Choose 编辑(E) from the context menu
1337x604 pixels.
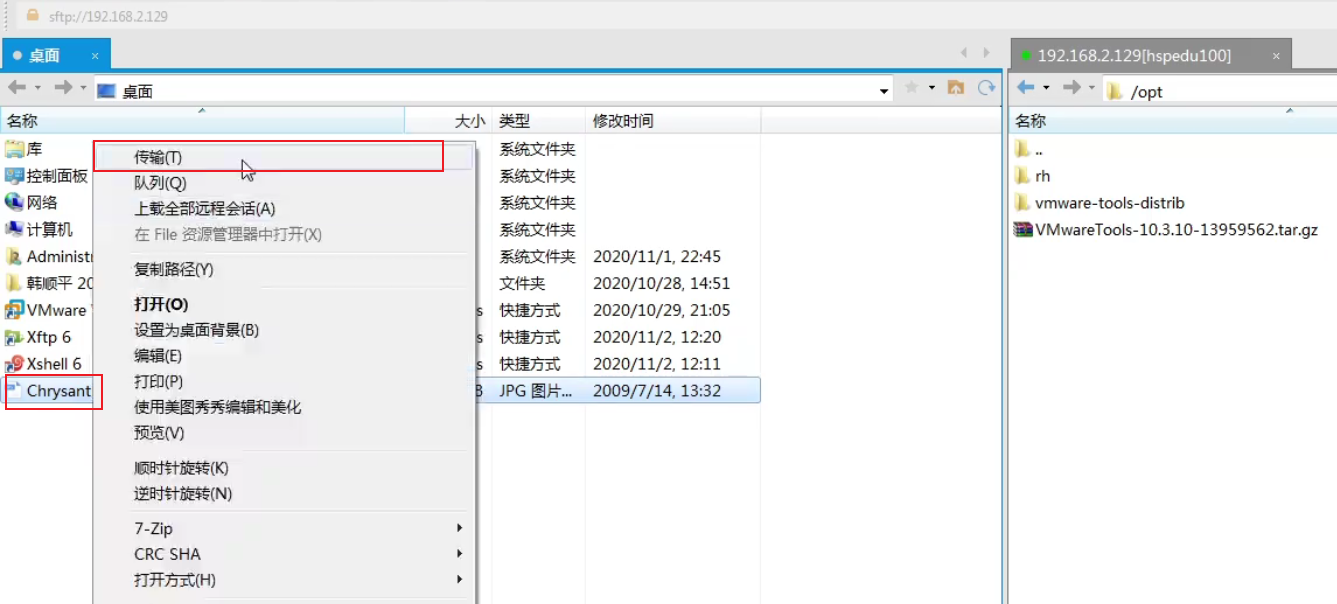284,356
